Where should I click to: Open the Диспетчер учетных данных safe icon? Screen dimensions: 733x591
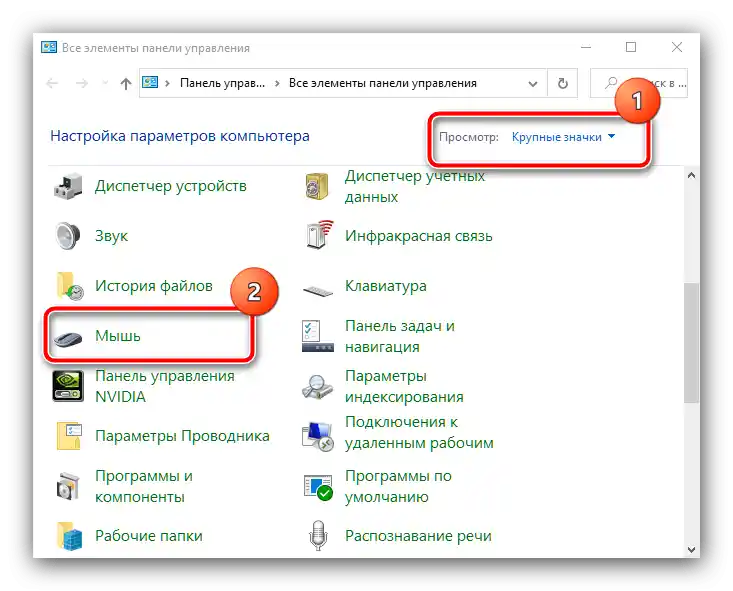[x=317, y=186]
